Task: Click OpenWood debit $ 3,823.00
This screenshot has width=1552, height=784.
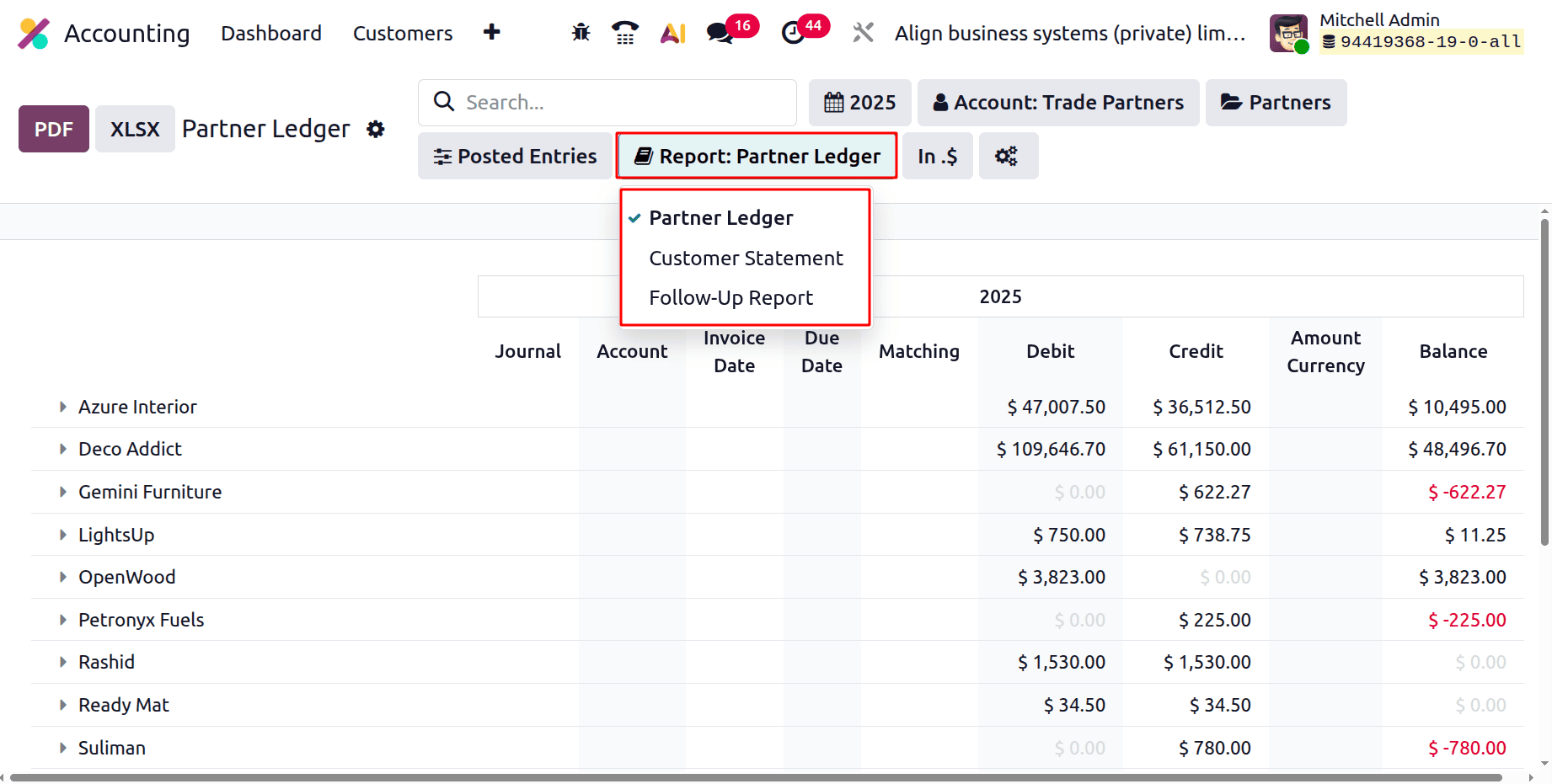Action: click(x=1061, y=577)
